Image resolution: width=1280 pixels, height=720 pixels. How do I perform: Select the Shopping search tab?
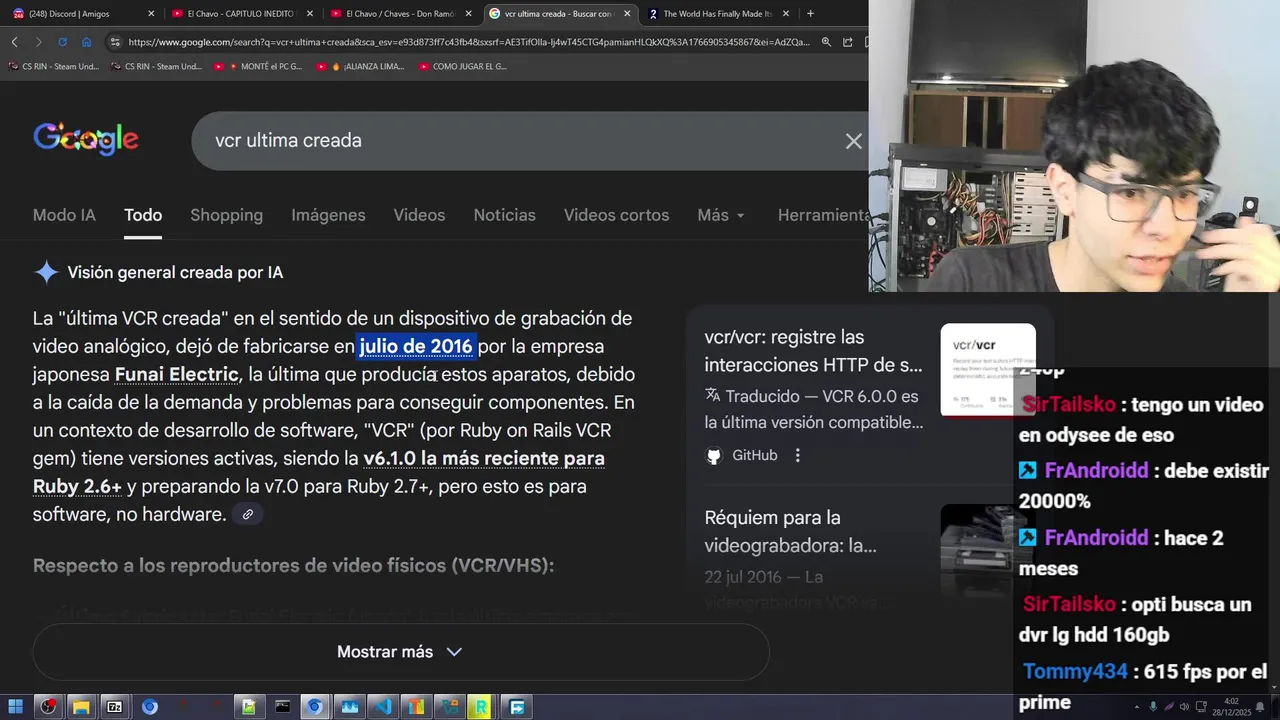227,215
